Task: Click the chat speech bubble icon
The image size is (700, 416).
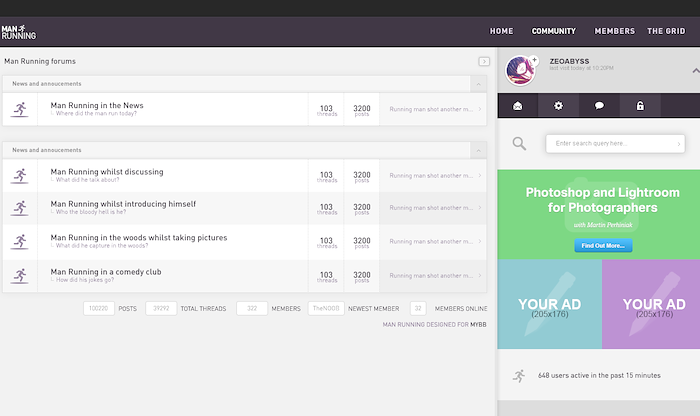Action: click(x=599, y=106)
